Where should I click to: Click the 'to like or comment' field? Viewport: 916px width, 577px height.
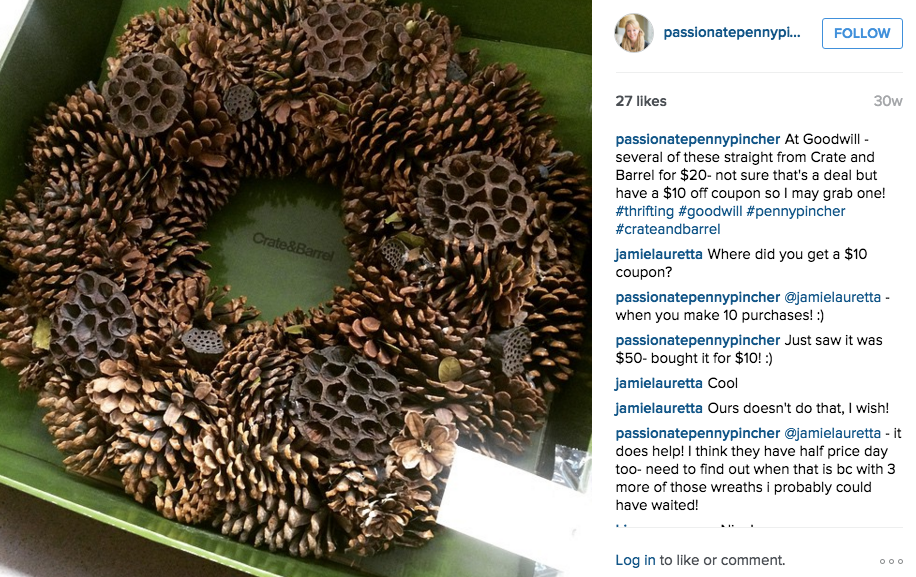(x=721, y=561)
